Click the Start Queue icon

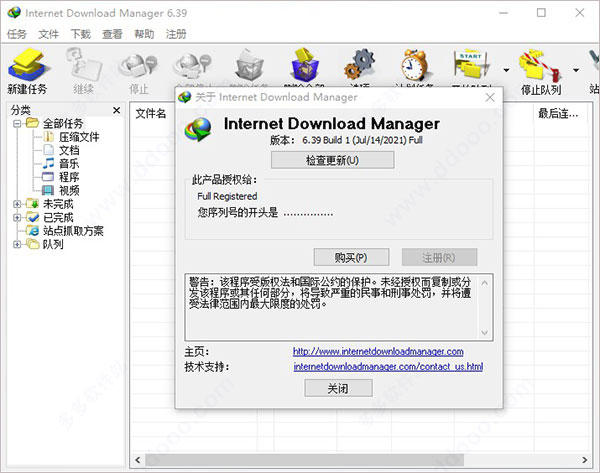pos(471,64)
